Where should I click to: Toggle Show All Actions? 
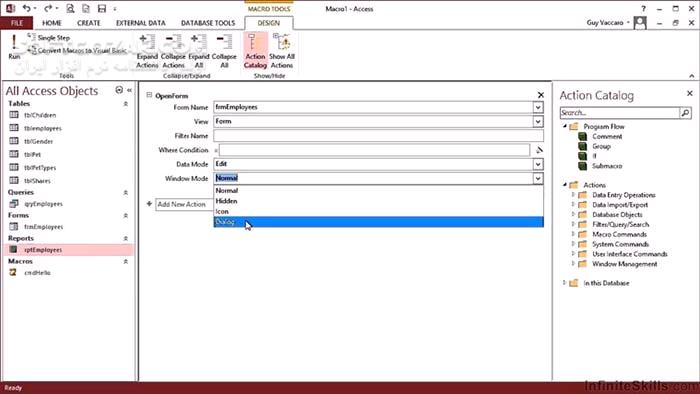click(x=282, y=51)
